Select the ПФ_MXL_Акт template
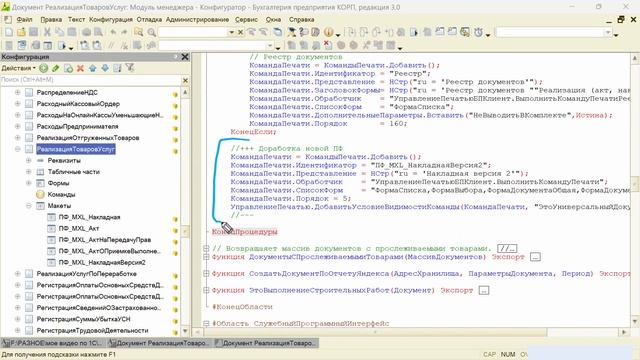 (79, 229)
